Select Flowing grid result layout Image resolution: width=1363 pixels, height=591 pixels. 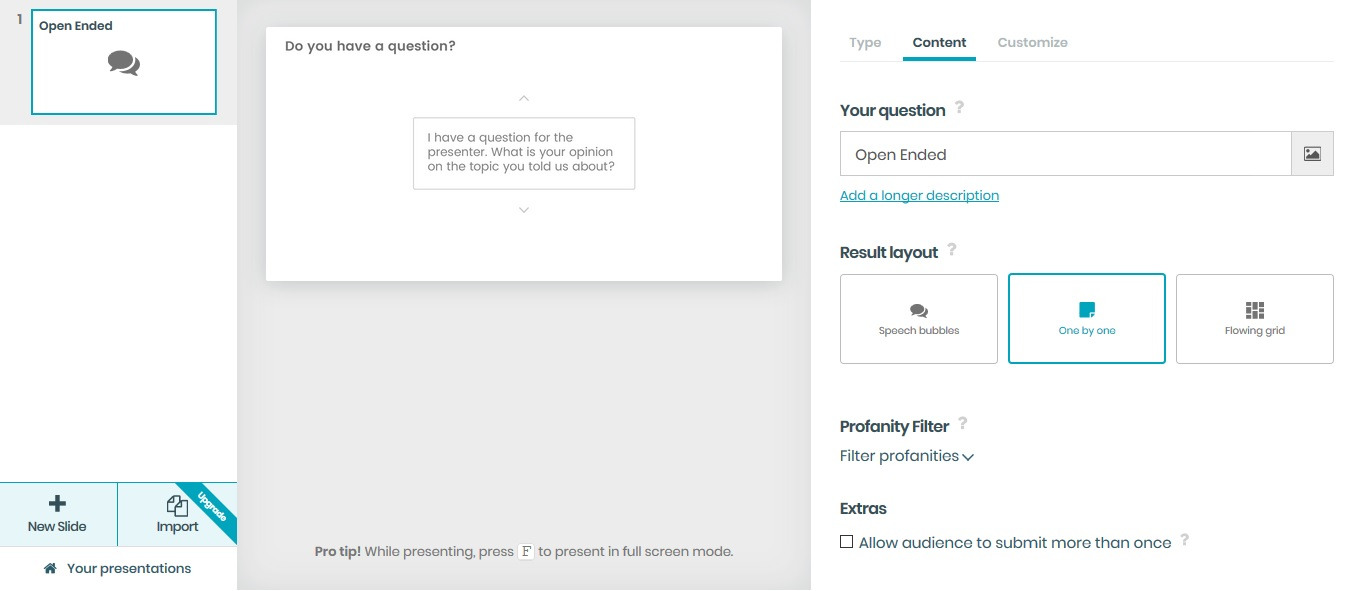pyautogui.click(x=1254, y=319)
